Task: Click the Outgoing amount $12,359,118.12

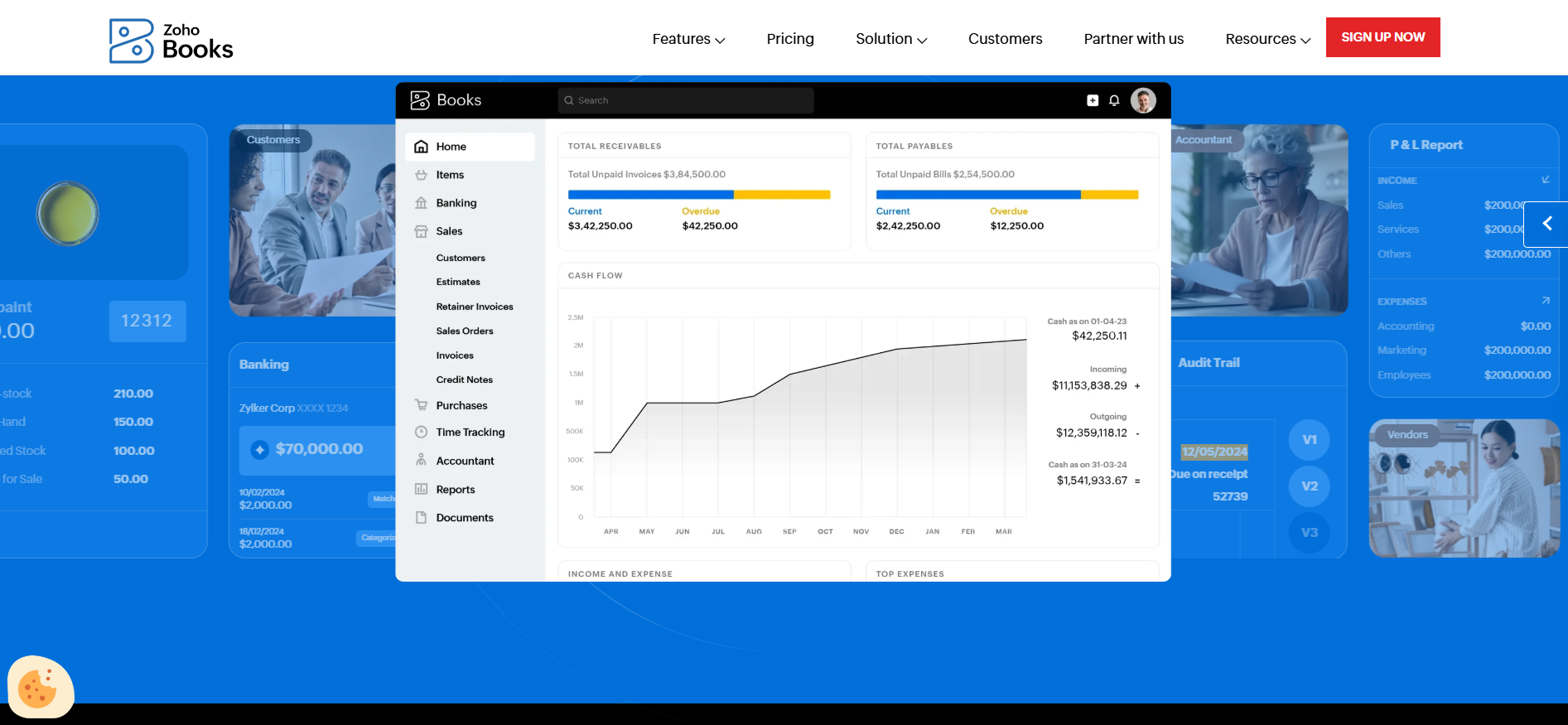Action: point(1092,433)
